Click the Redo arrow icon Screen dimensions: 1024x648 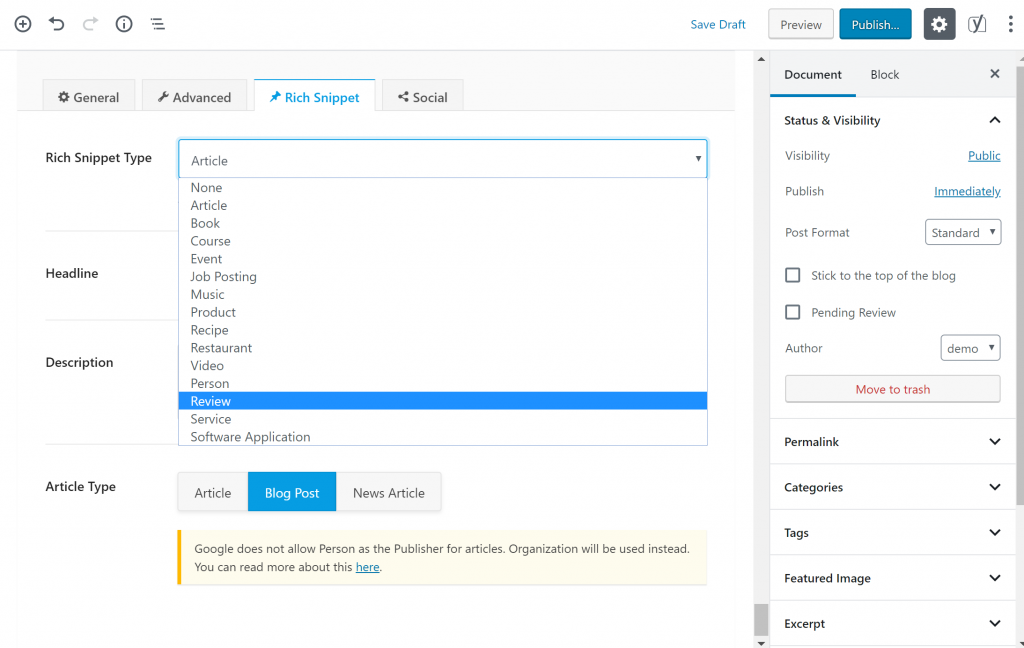pos(90,24)
